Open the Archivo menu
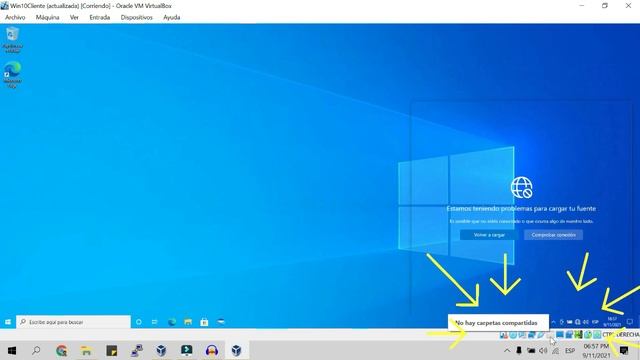Screen dimensions: 640x360 pos(15,18)
